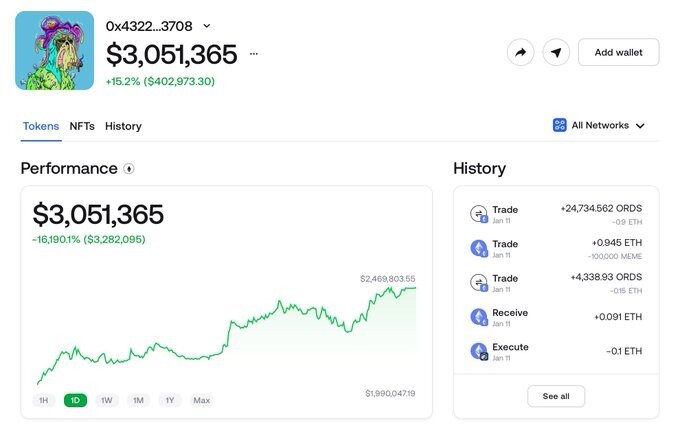680x432 pixels.
Task: Open the +24,734.562 ORDS trade icon
Action: (x=479, y=214)
